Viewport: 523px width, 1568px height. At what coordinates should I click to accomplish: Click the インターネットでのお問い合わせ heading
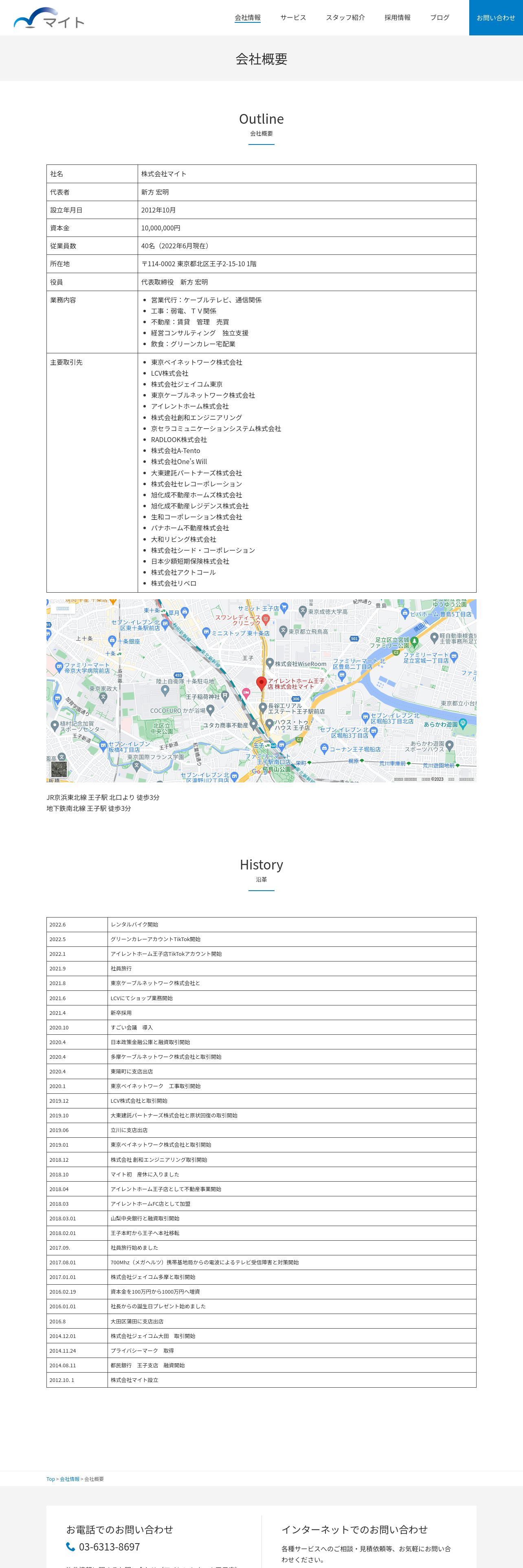(x=354, y=1529)
